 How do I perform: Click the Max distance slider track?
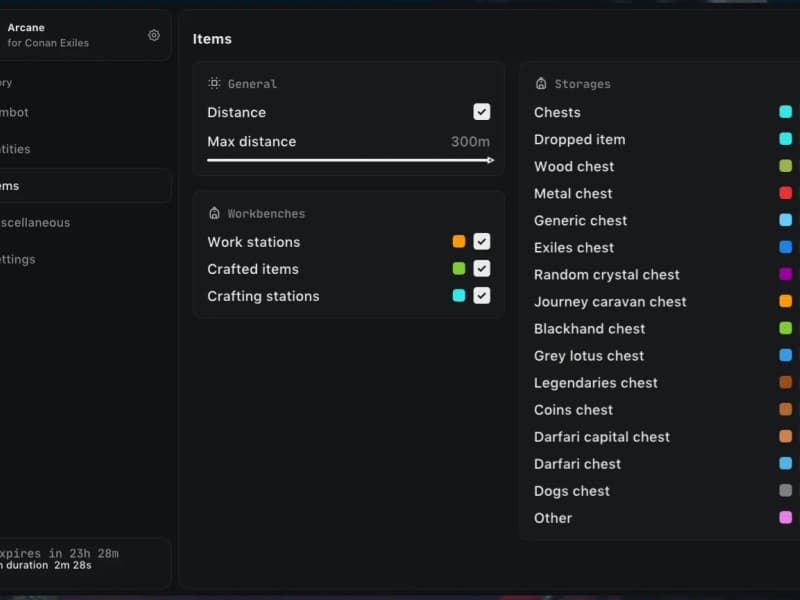(350, 160)
